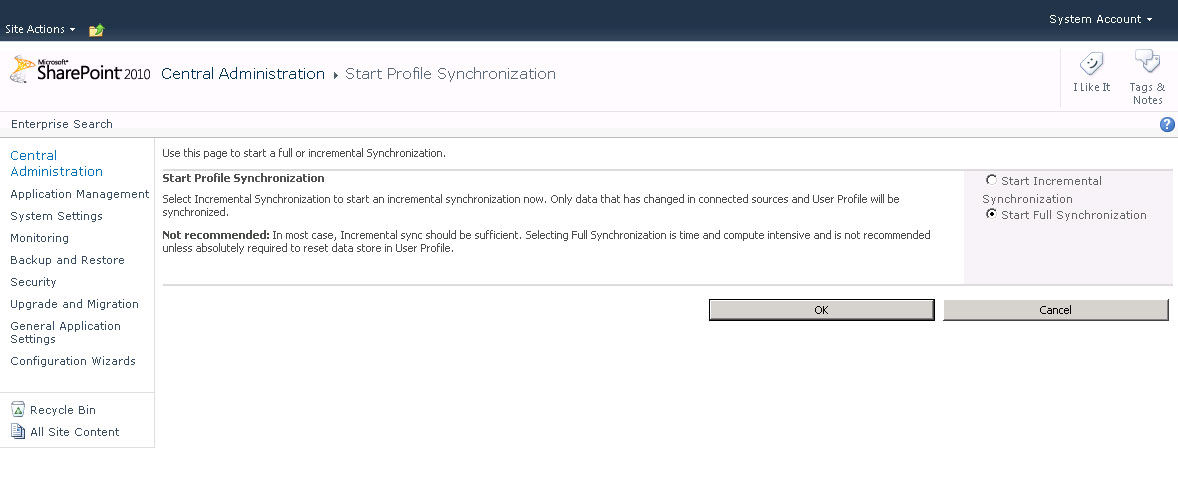
Task: Click the SharePoint 2010 logo
Action: point(80,70)
